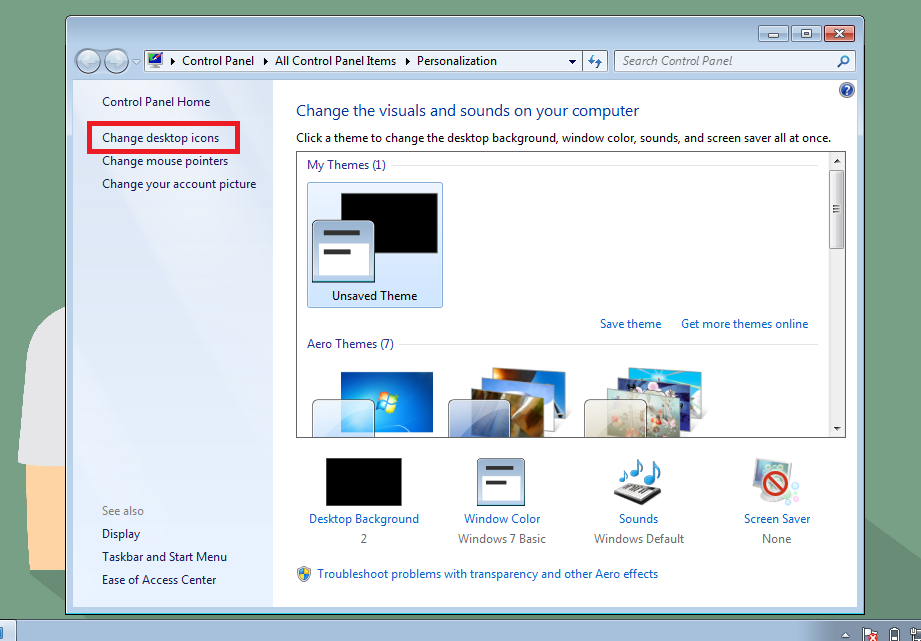Open Change your account picture link

click(x=179, y=184)
